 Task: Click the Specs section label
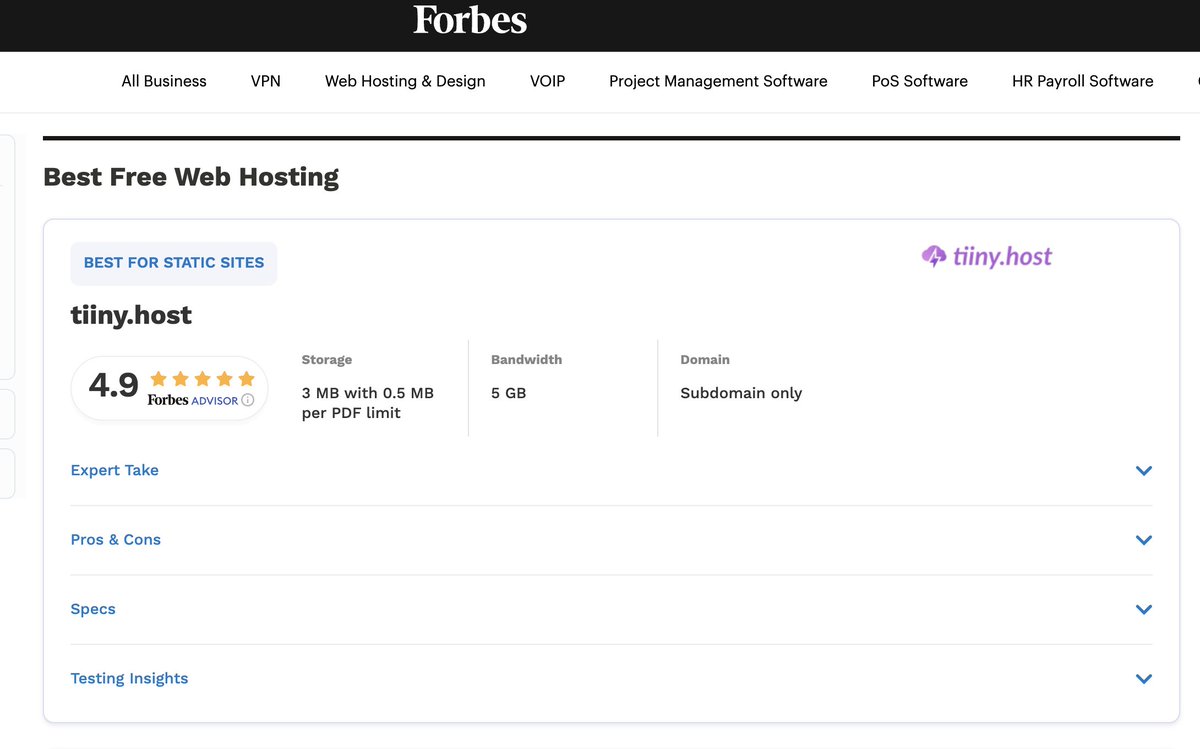pyautogui.click(x=93, y=609)
